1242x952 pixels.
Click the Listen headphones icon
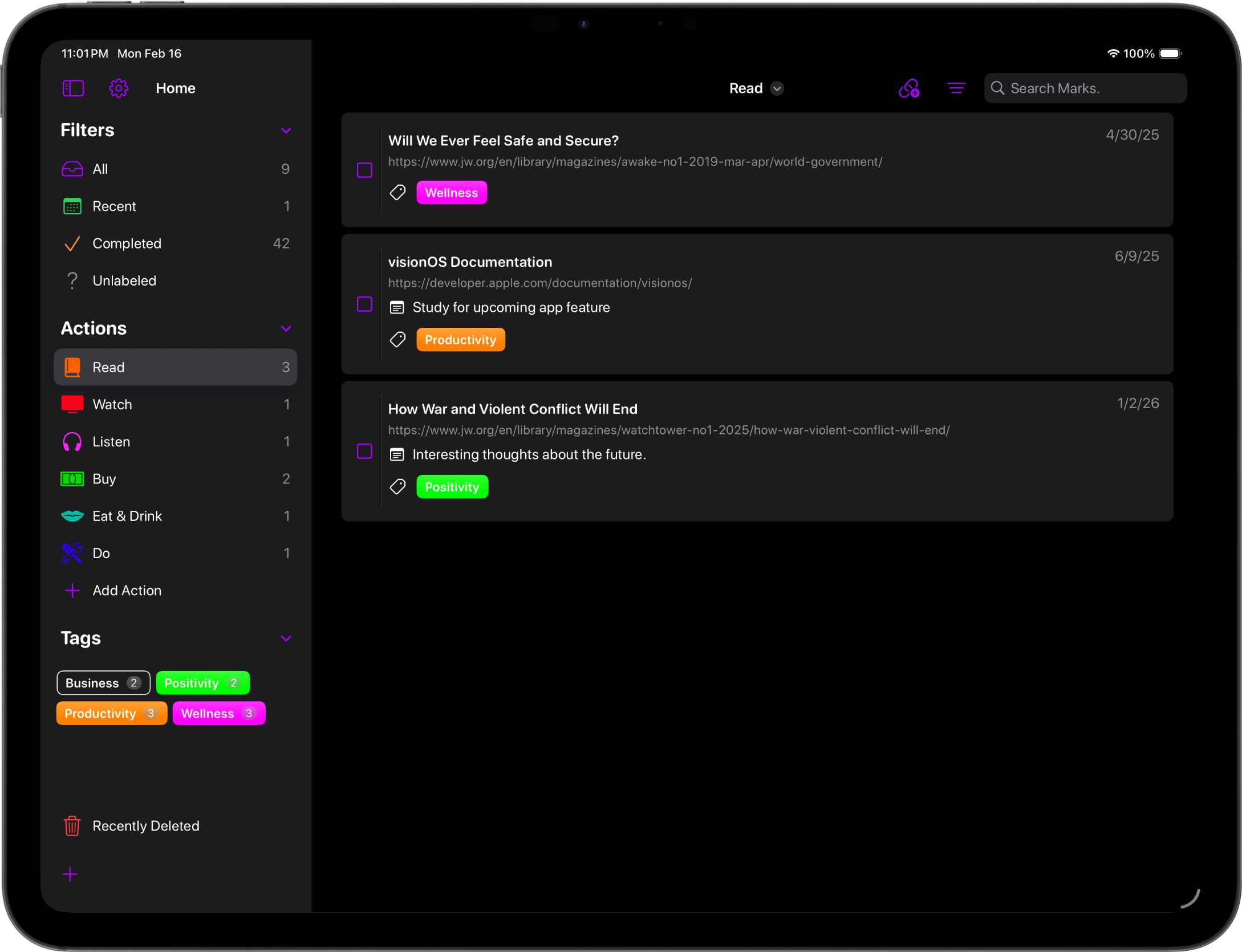coord(72,442)
